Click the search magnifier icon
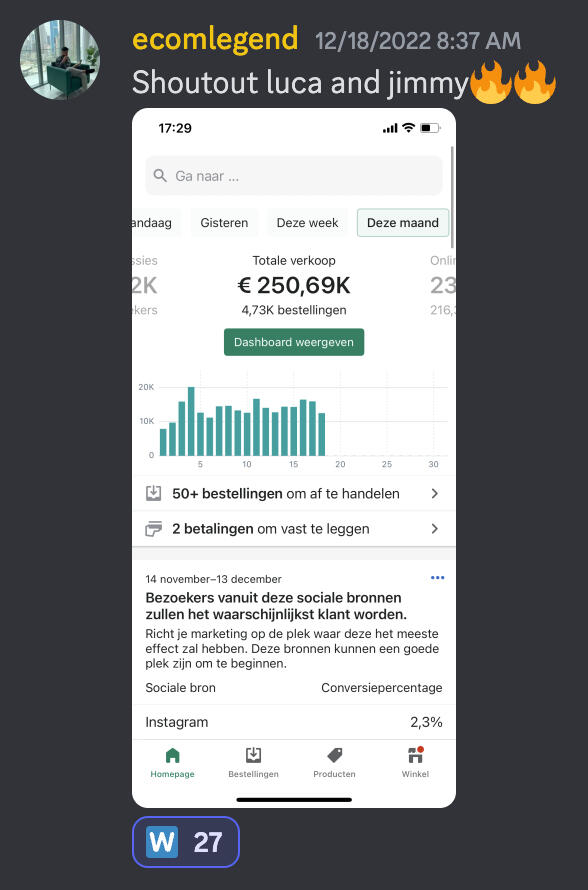 [x=160, y=175]
